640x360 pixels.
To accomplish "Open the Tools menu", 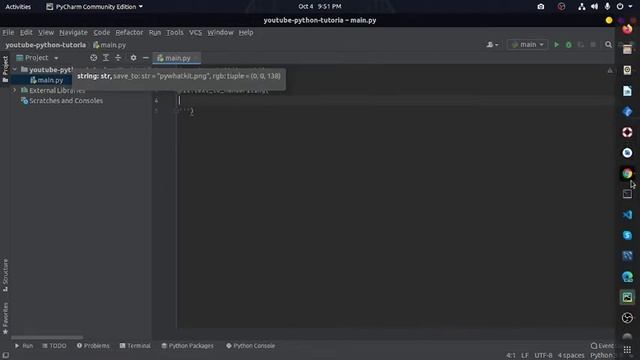I will pyautogui.click(x=175, y=32).
